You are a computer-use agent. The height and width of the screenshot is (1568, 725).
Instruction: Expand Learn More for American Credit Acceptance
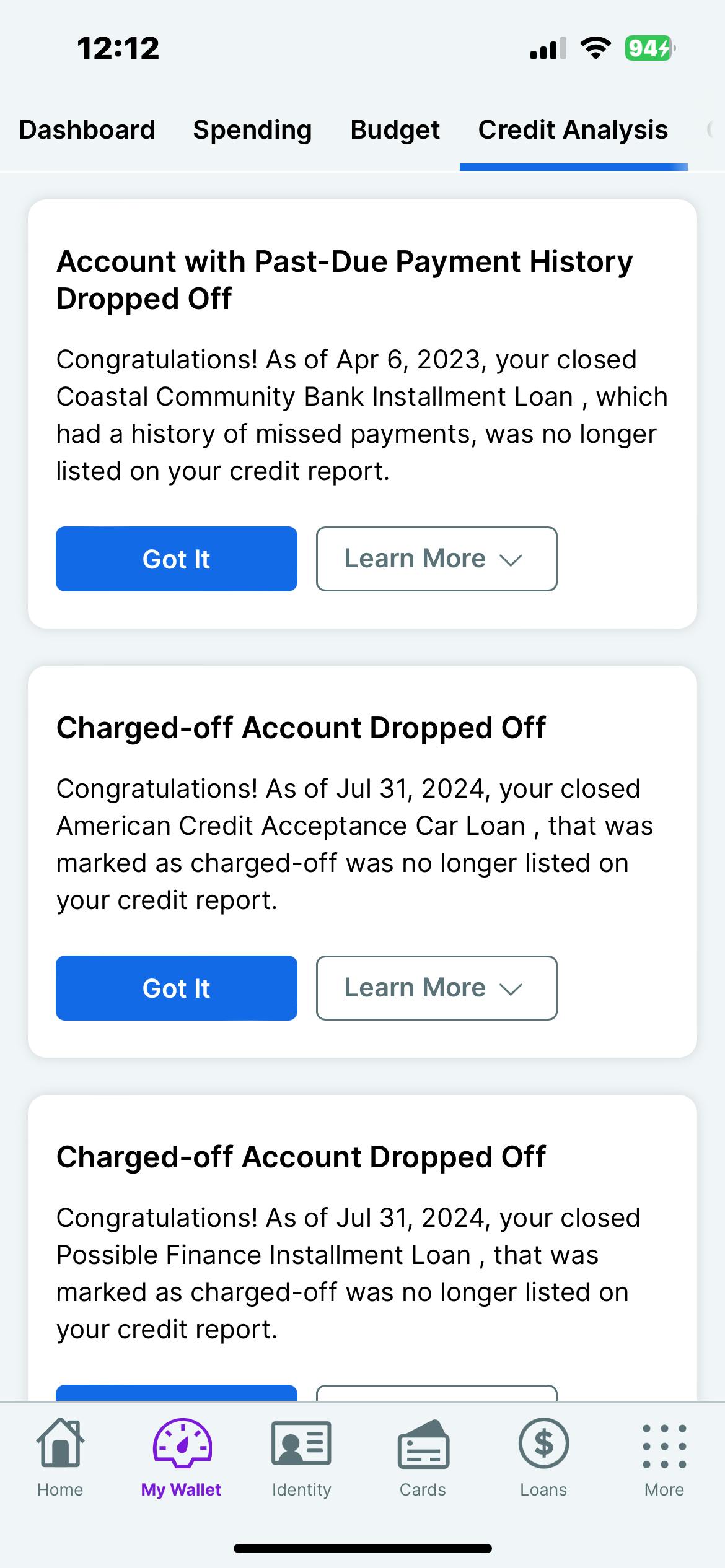tap(436, 988)
